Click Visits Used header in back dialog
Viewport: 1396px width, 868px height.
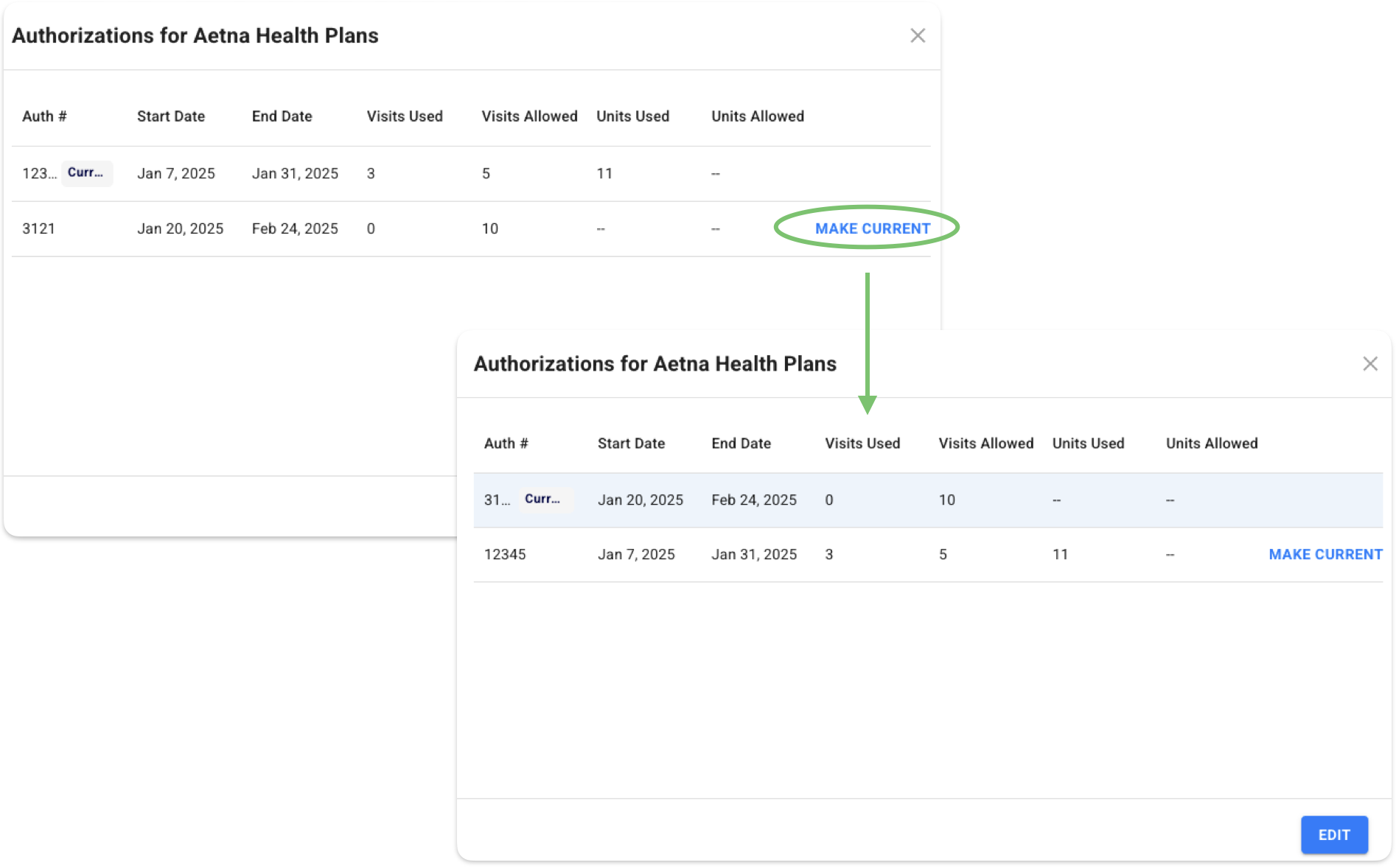point(405,116)
